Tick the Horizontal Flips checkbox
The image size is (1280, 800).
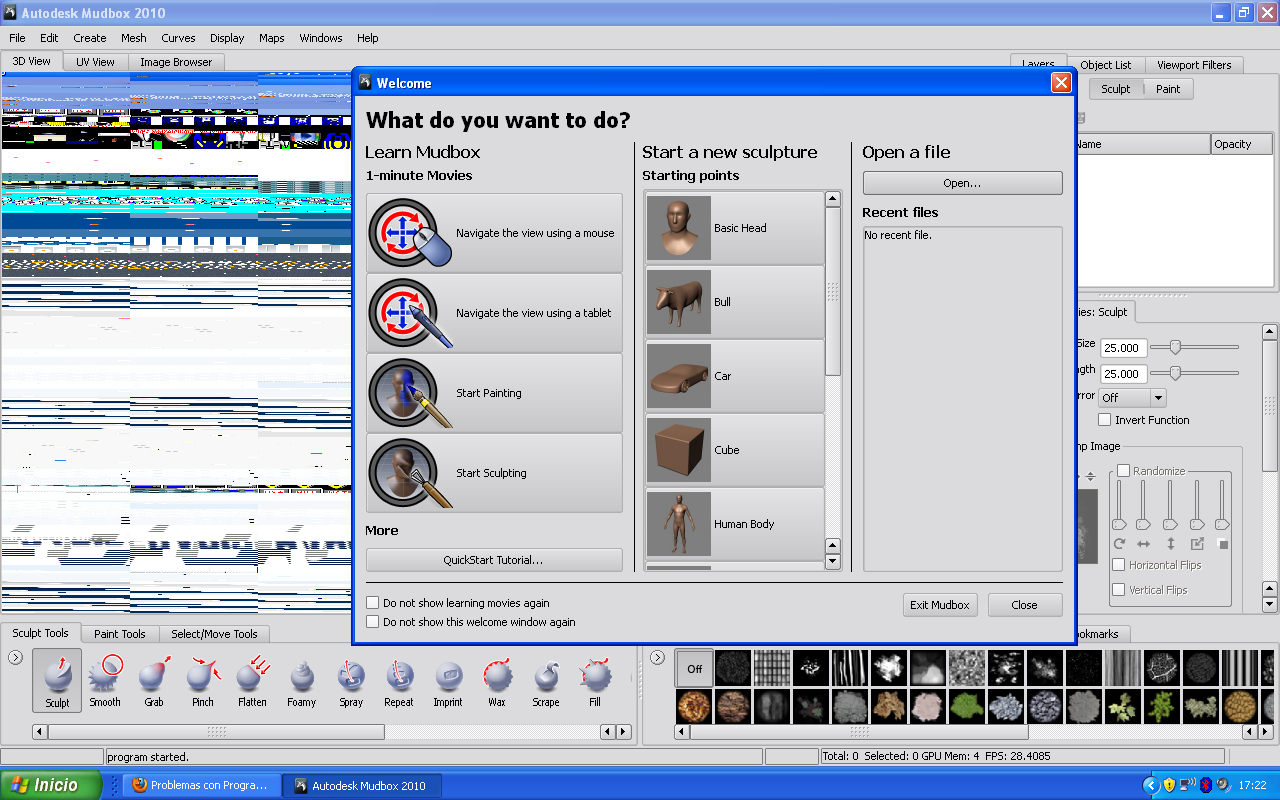1119,565
